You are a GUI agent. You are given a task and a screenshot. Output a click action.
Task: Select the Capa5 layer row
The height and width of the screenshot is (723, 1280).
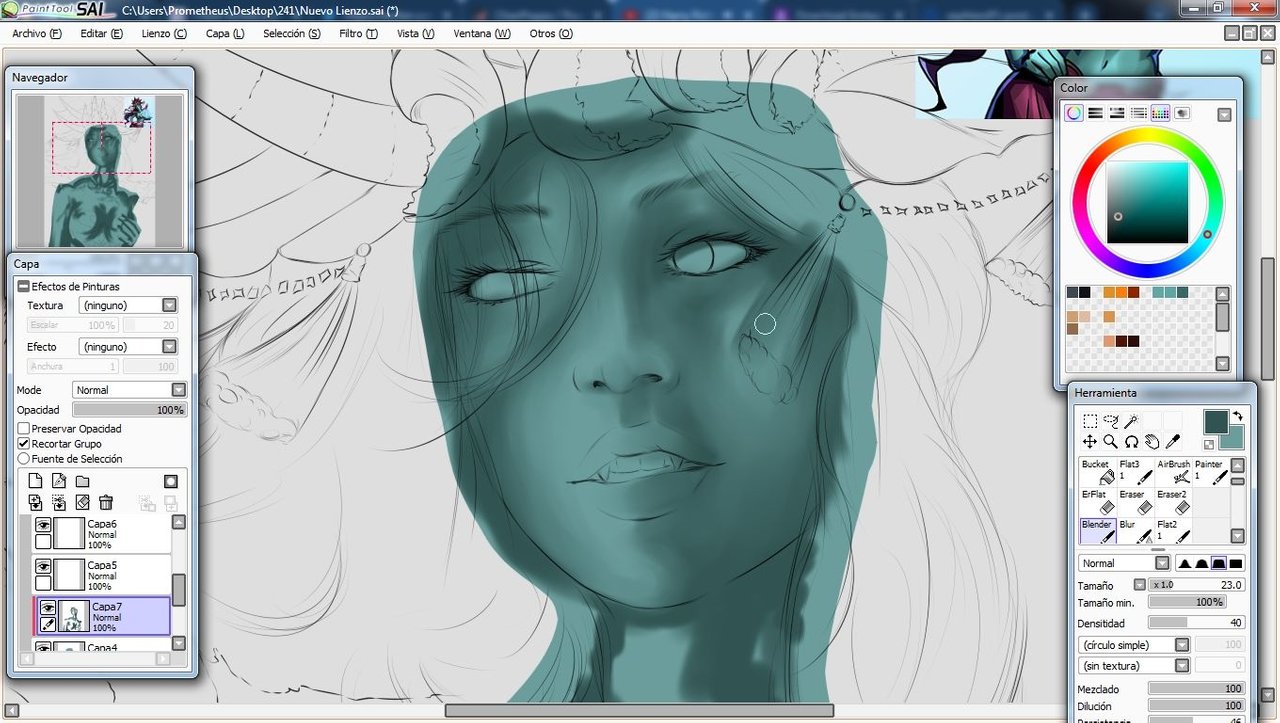[x=101, y=575]
